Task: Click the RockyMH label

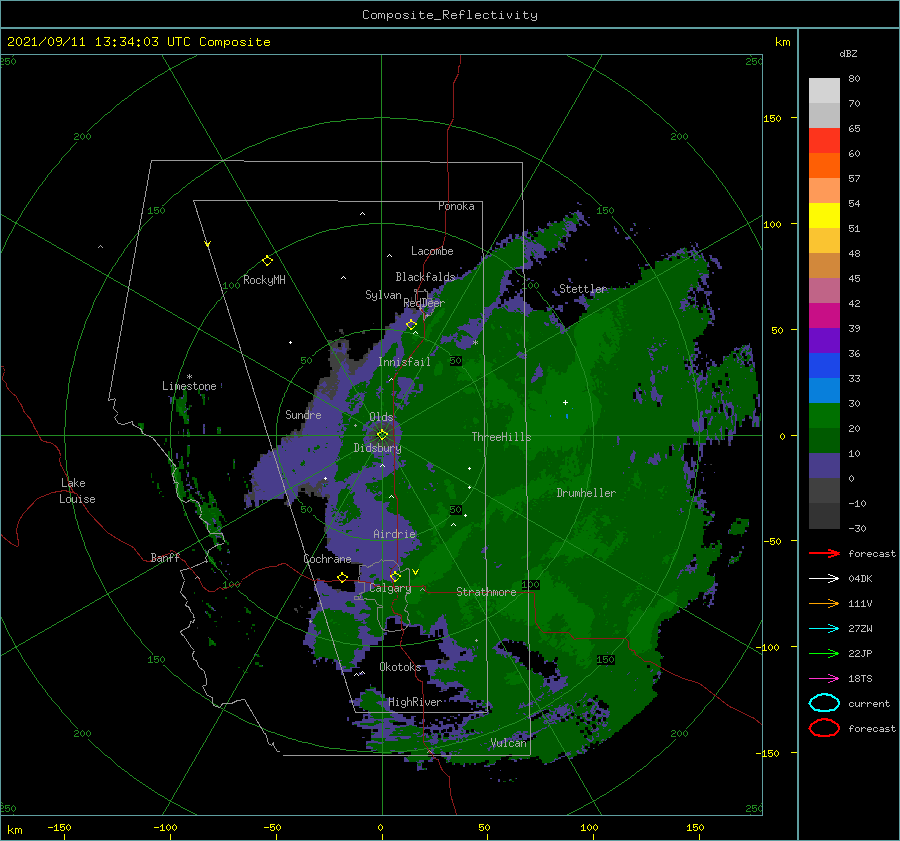Action: [264, 280]
